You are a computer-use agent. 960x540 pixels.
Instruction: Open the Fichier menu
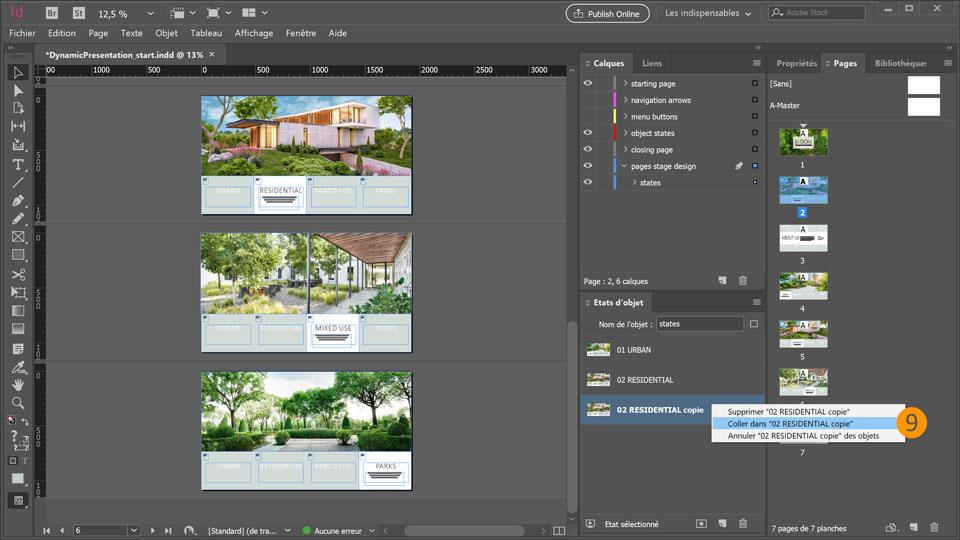click(22, 33)
